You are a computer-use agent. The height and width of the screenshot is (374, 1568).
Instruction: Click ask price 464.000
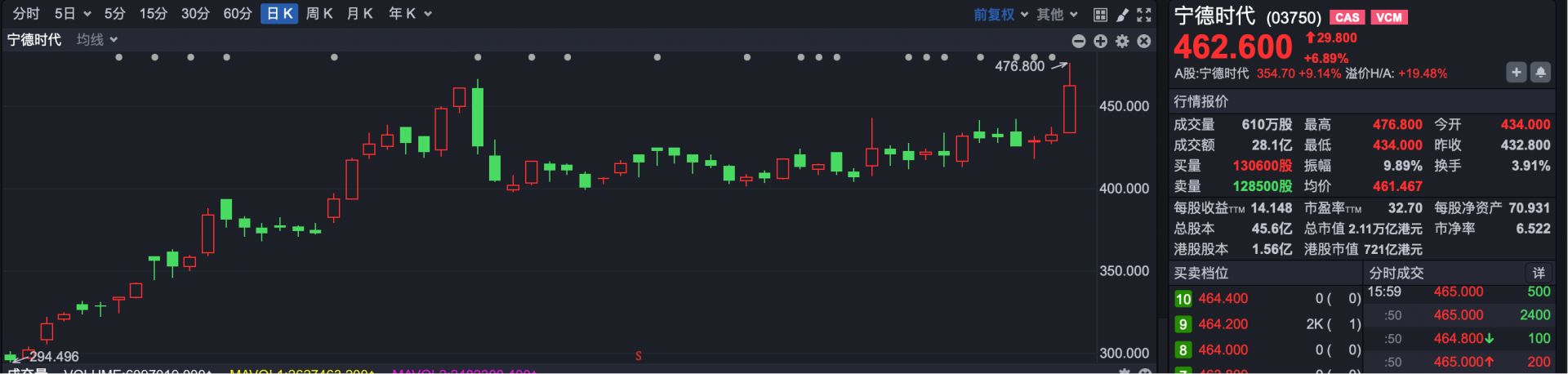coord(1223,350)
